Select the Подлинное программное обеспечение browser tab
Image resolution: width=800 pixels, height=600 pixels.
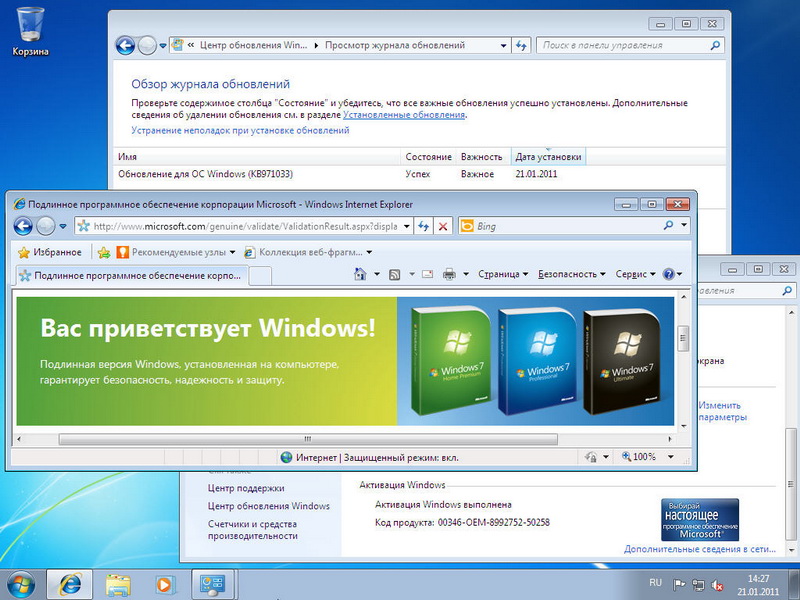(132, 276)
